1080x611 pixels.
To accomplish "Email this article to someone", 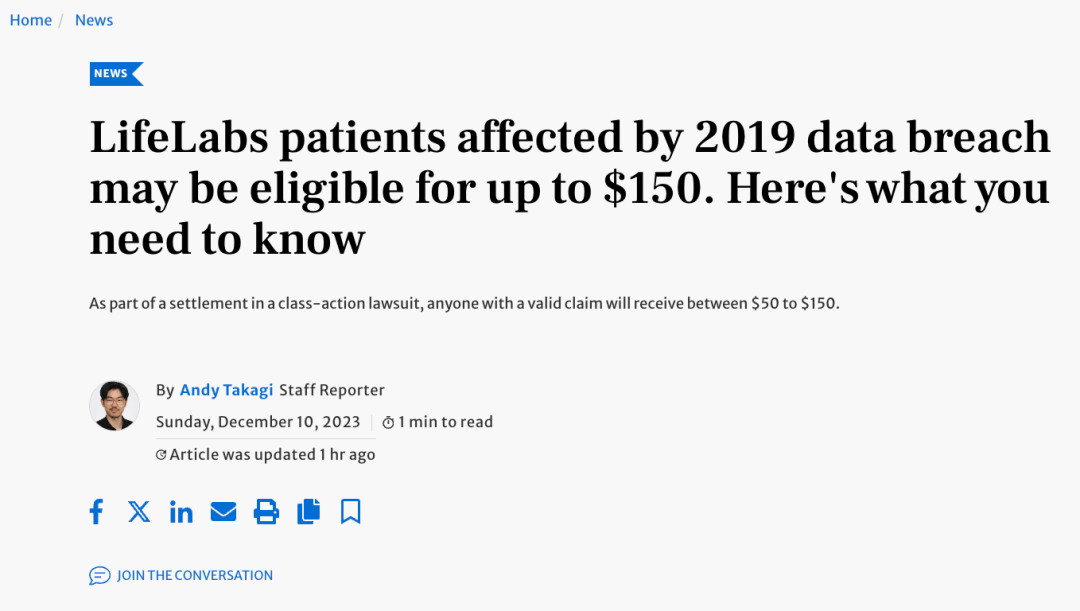I will pyautogui.click(x=223, y=511).
